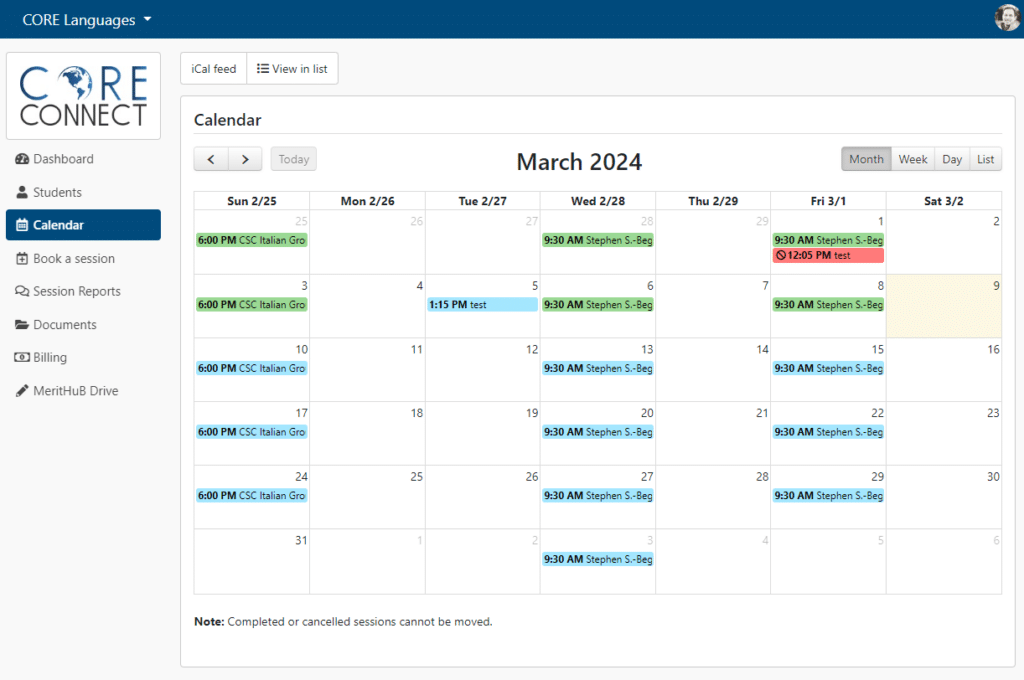The height and width of the screenshot is (680, 1024).
Task: Open the user avatar in top bar
Action: [x=1006, y=18]
